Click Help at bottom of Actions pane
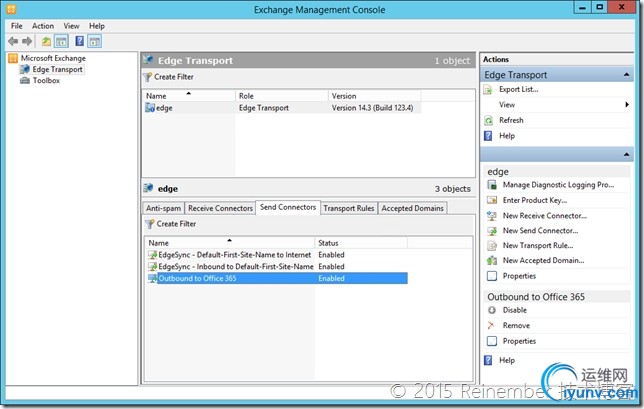 507,360
